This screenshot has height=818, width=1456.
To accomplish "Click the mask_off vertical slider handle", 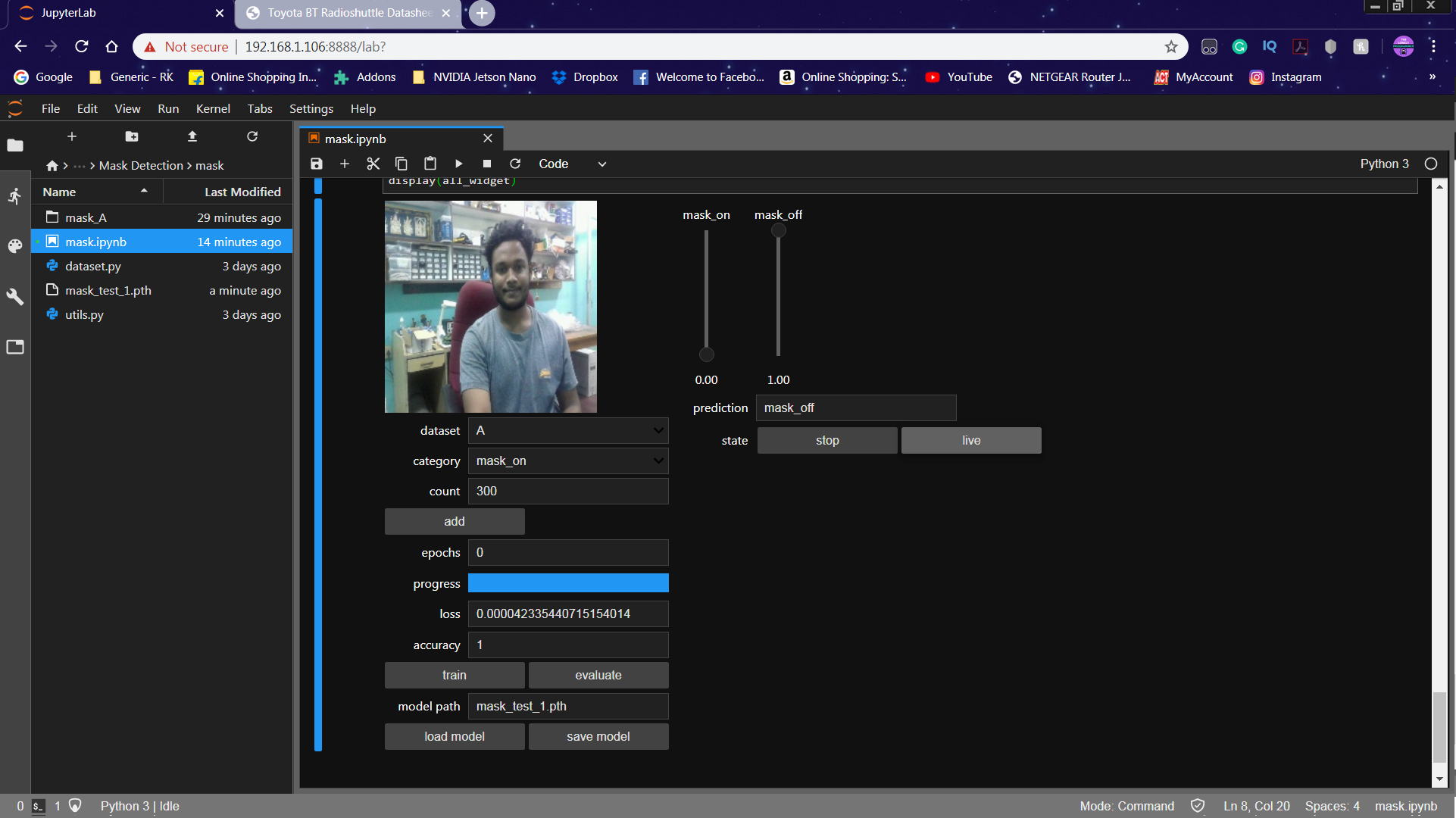I will 778,231.
